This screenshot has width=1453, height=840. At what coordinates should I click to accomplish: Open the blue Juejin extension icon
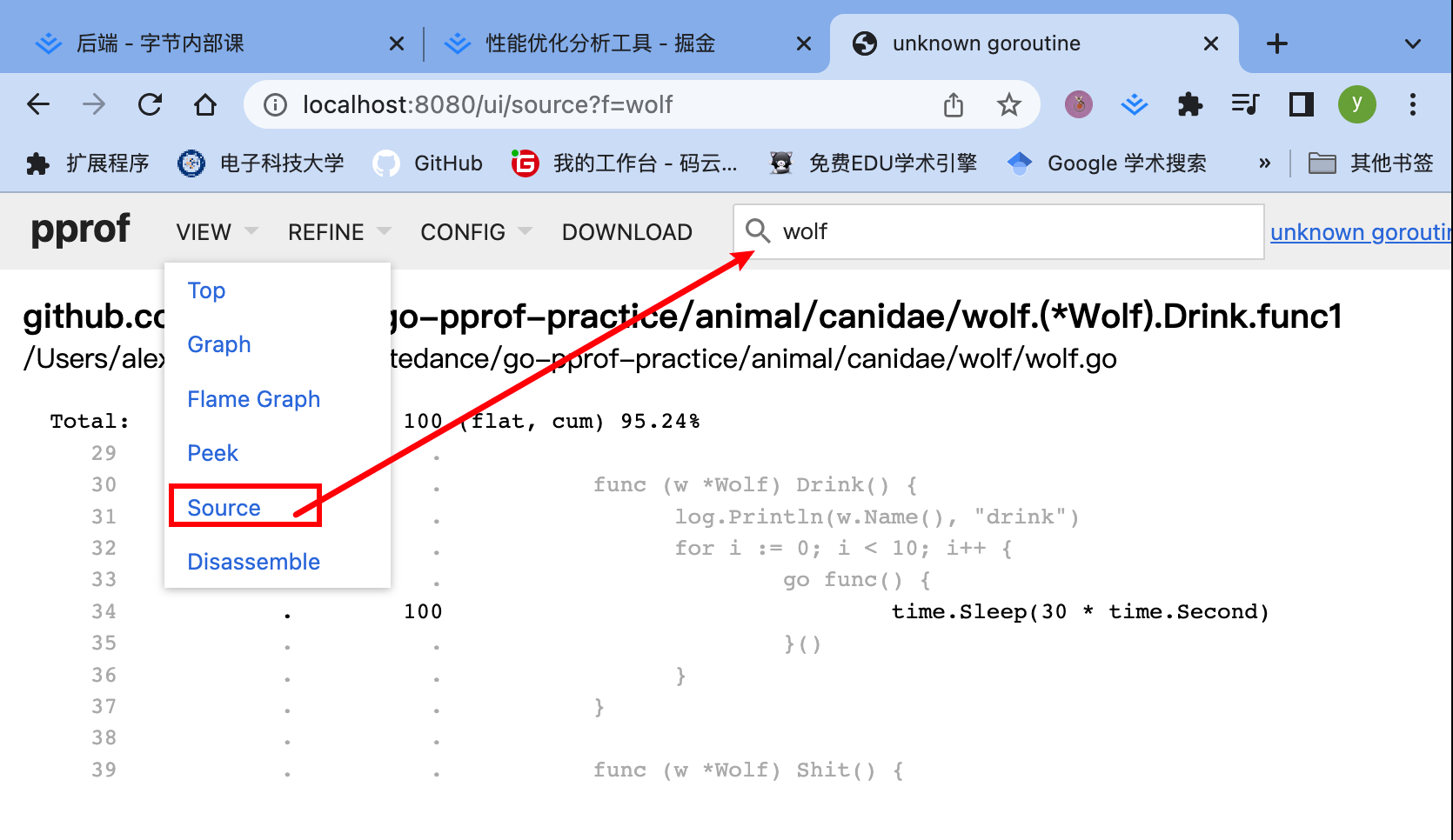pyautogui.click(x=1135, y=105)
